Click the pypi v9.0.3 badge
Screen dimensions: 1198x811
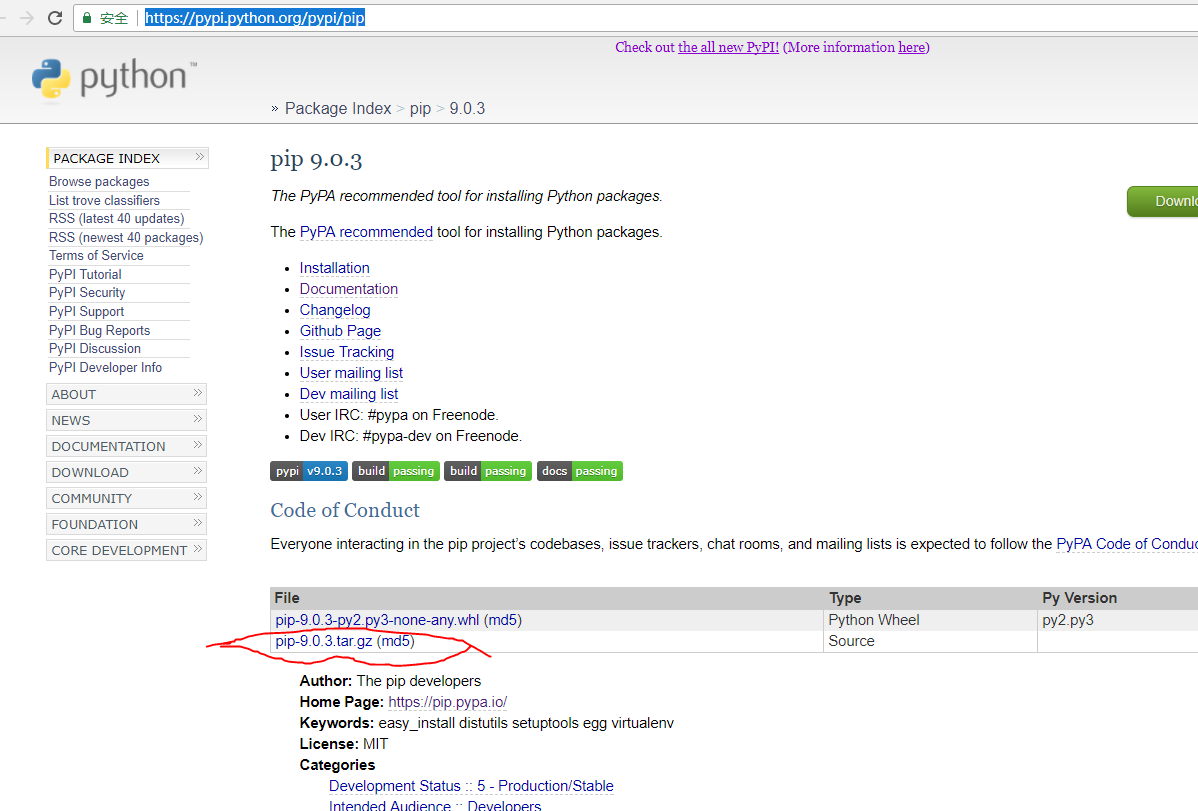pyautogui.click(x=309, y=471)
